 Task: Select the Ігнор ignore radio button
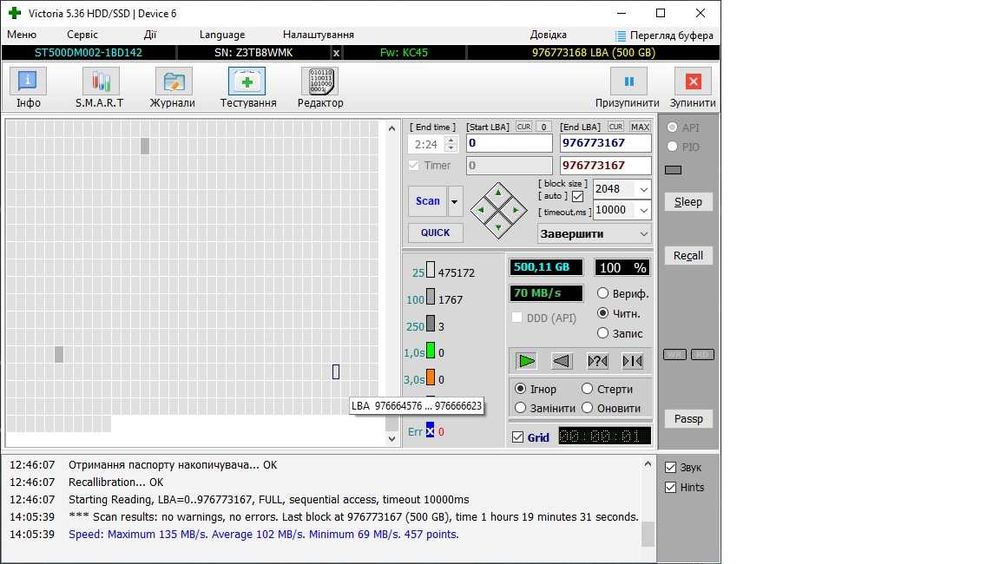(520, 389)
